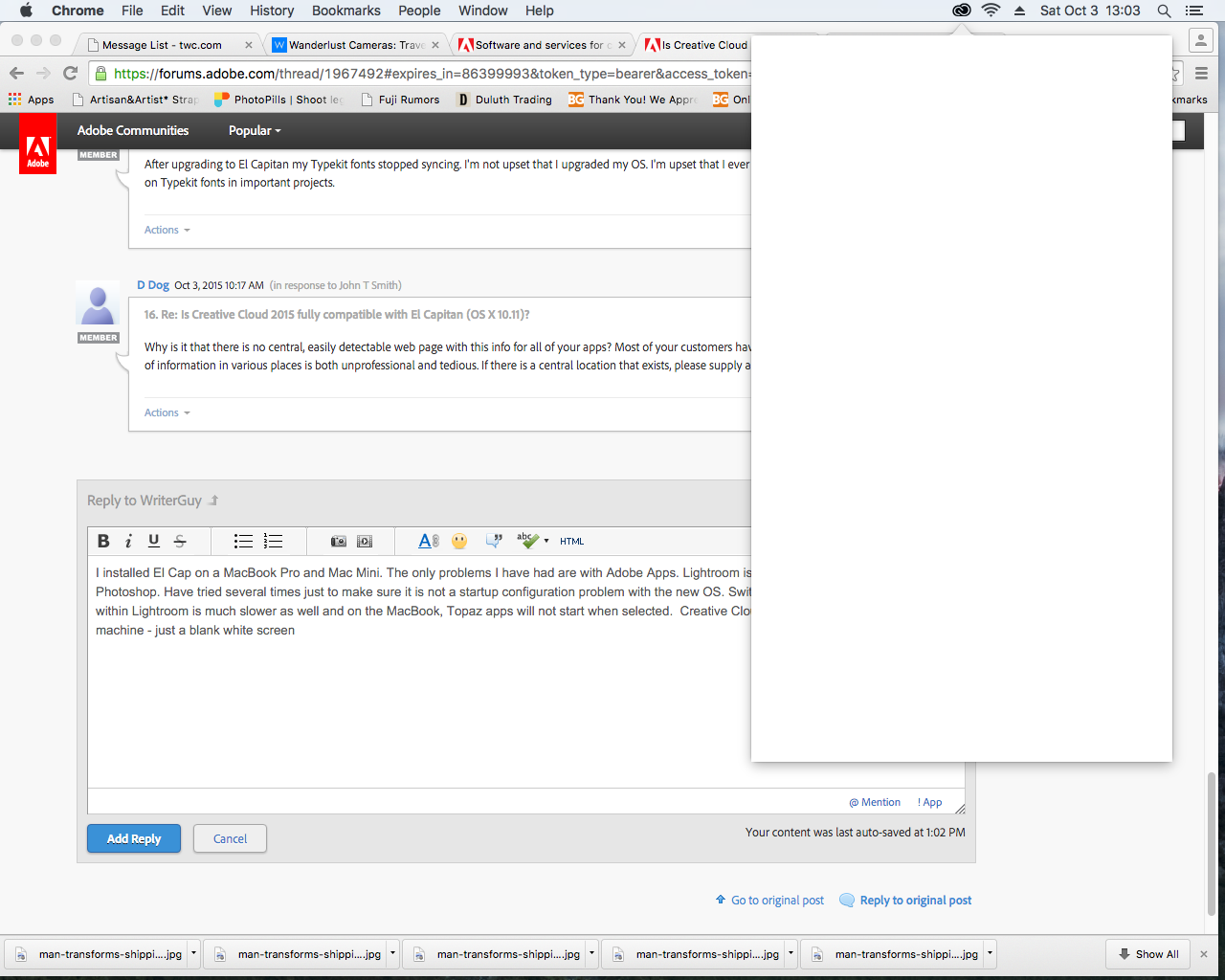Run the abc spell check
The height and width of the screenshot is (980, 1225).
pyautogui.click(x=527, y=540)
